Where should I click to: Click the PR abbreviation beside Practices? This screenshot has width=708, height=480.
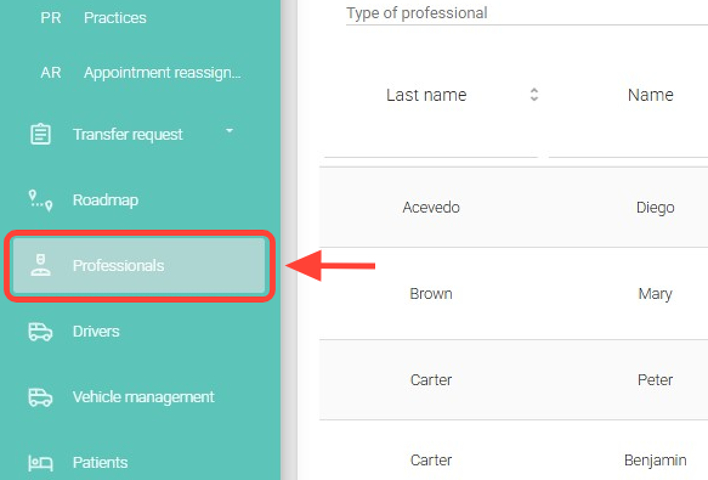coord(50,18)
